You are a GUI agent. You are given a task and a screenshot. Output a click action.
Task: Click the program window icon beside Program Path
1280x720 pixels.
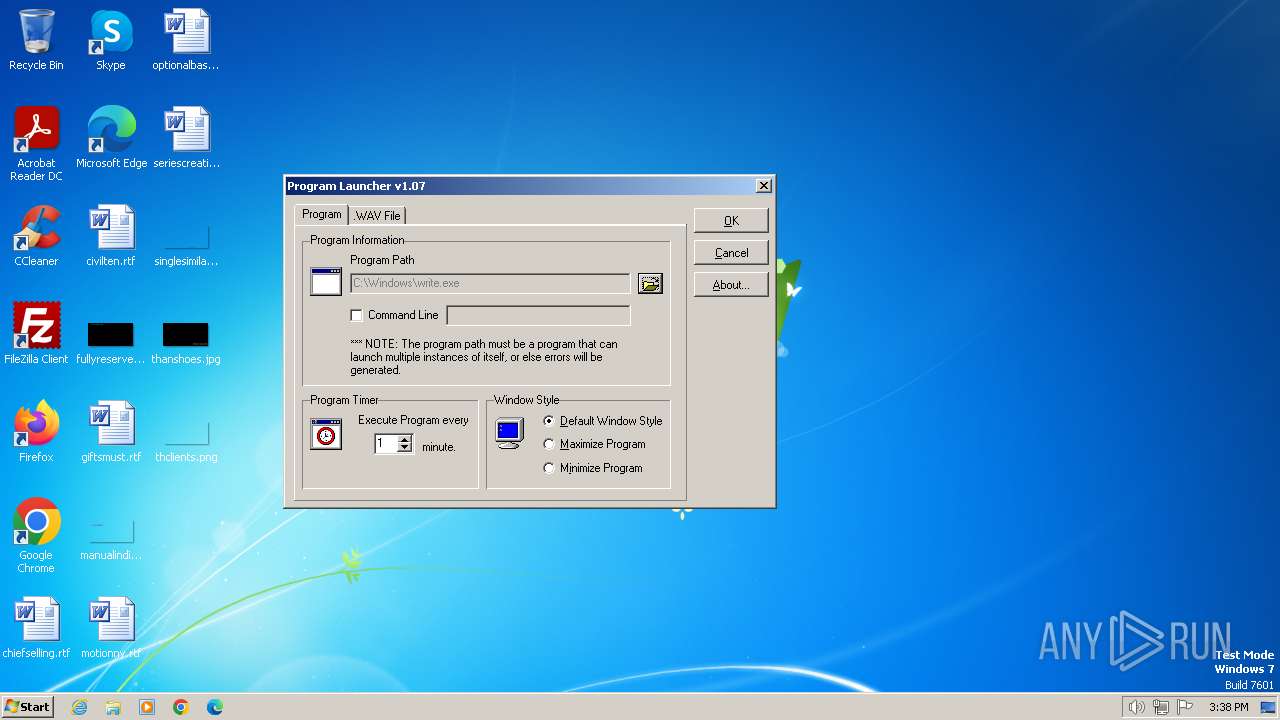pyautogui.click(x=326, y=282)
